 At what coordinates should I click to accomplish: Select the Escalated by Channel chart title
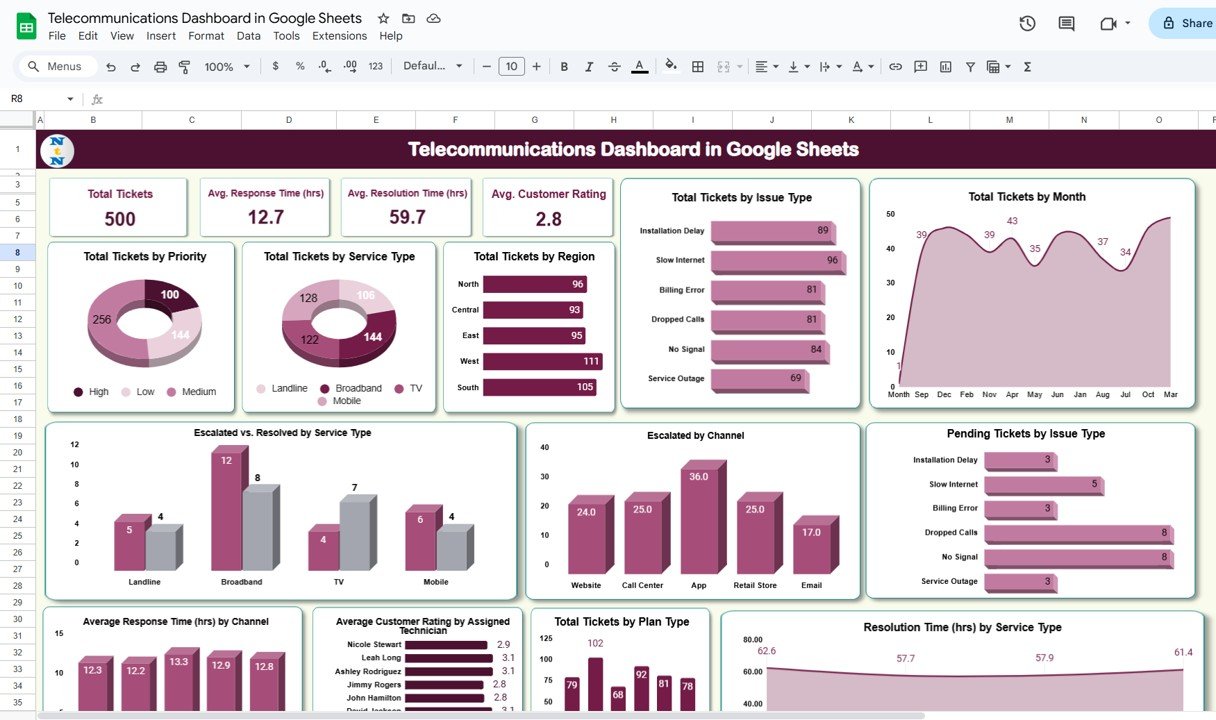click(x=696, y=436)
